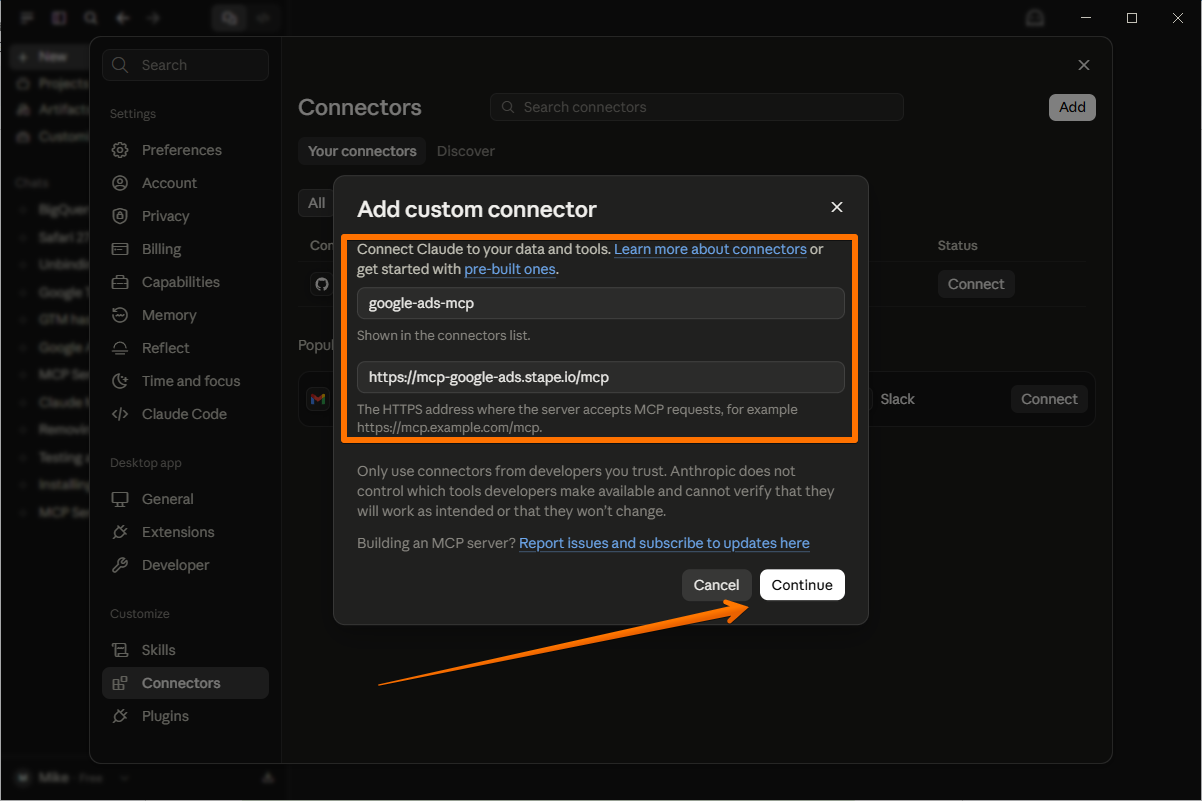Click the Plugins plug icon

(x=120, y=716)
